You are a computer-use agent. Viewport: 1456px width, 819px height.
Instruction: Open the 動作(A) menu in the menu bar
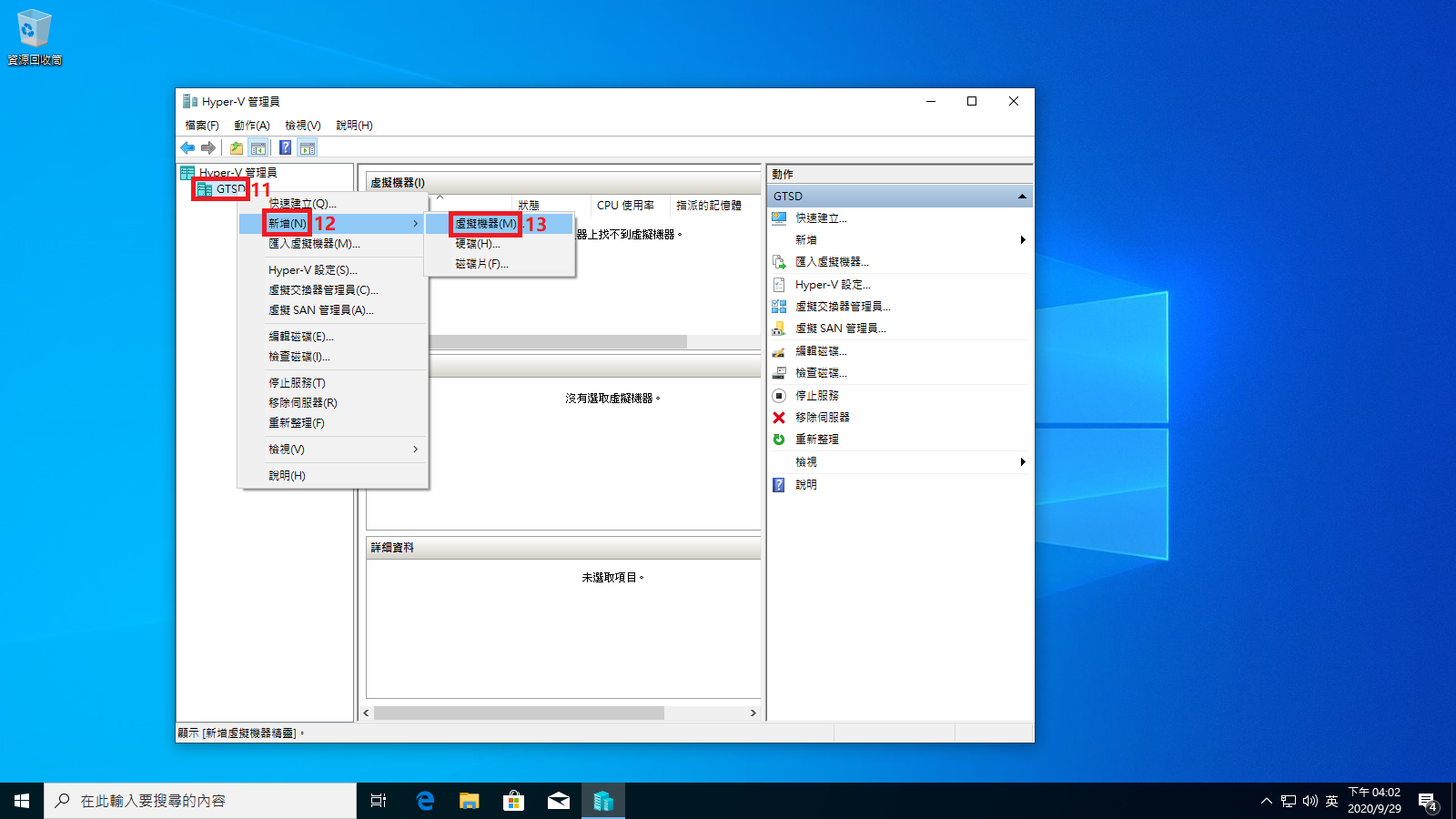[x=251, y=126]
